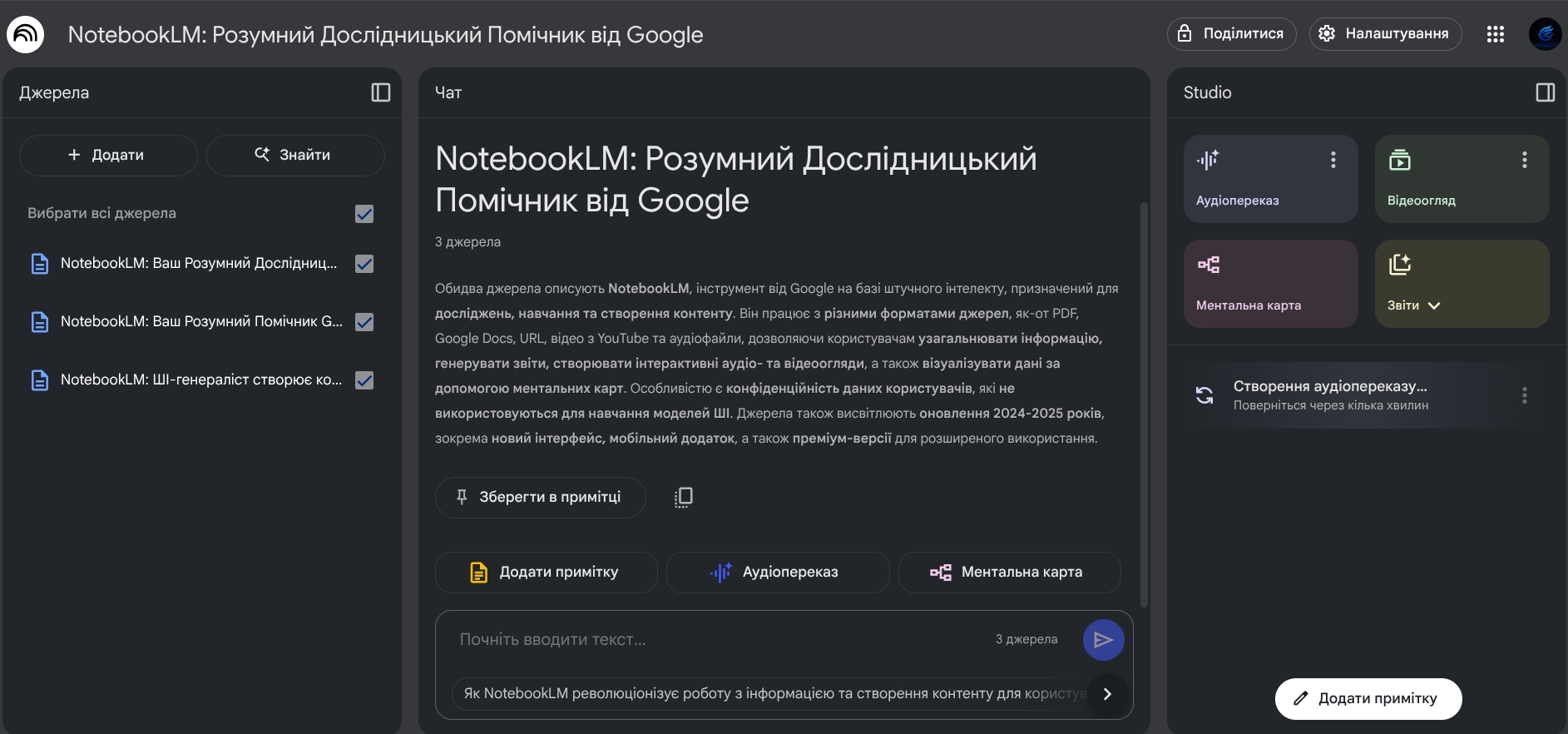Click the notebook title in the header
This screenshot has height=734, width=1568.
click(385, 35)
